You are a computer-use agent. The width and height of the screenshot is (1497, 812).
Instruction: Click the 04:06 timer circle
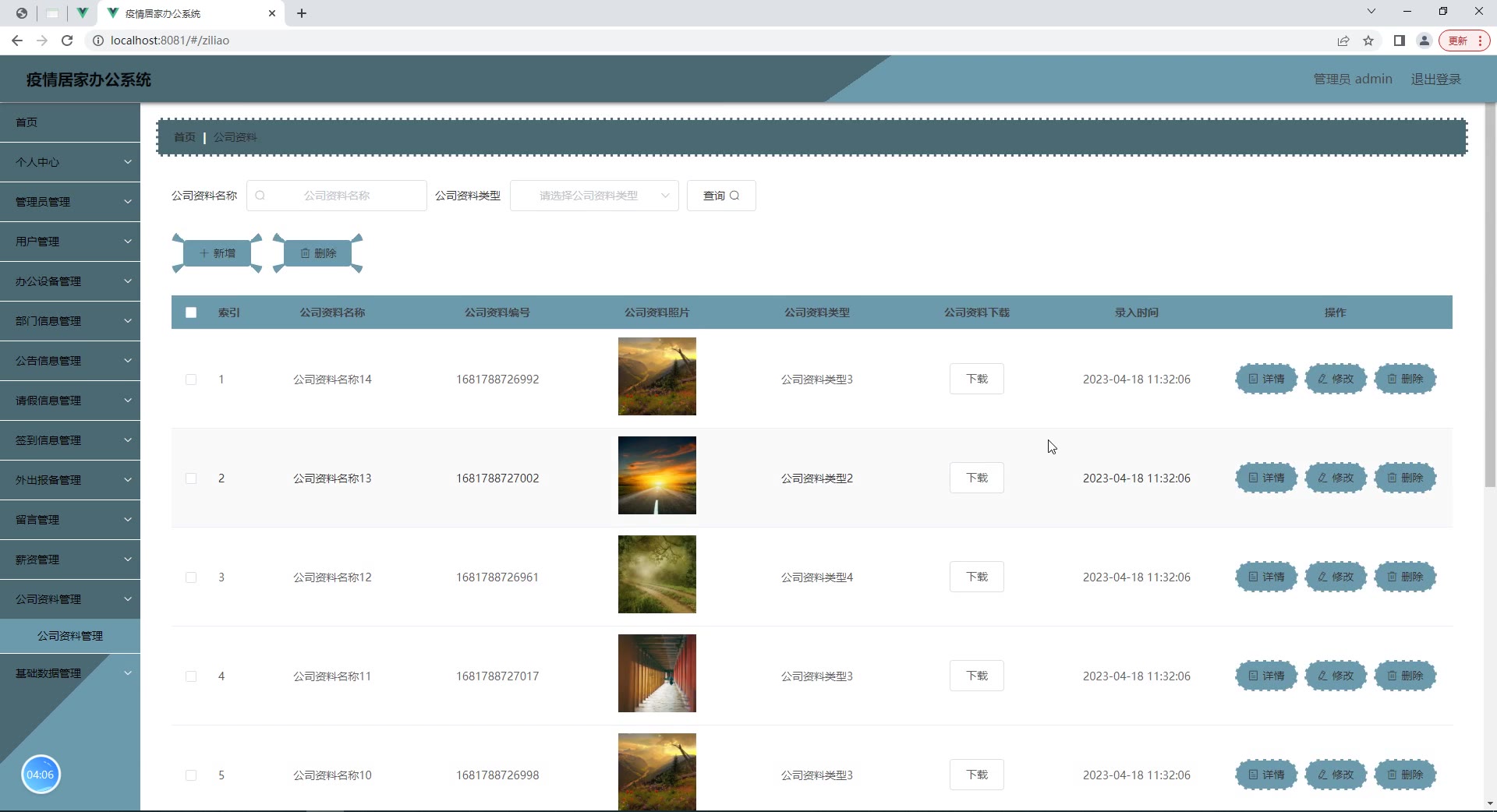(x=41, y=775)
